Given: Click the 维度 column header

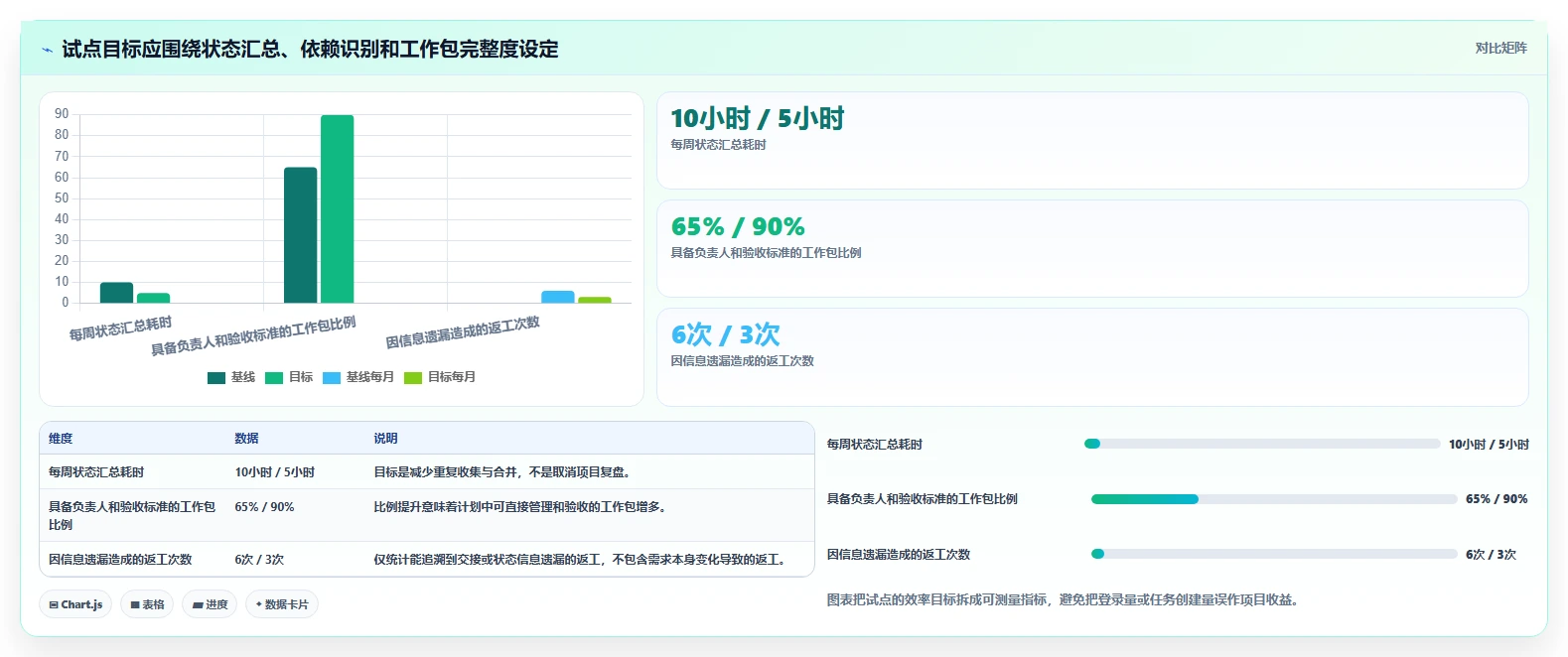Looking at the screenshot, I should 61,439.
